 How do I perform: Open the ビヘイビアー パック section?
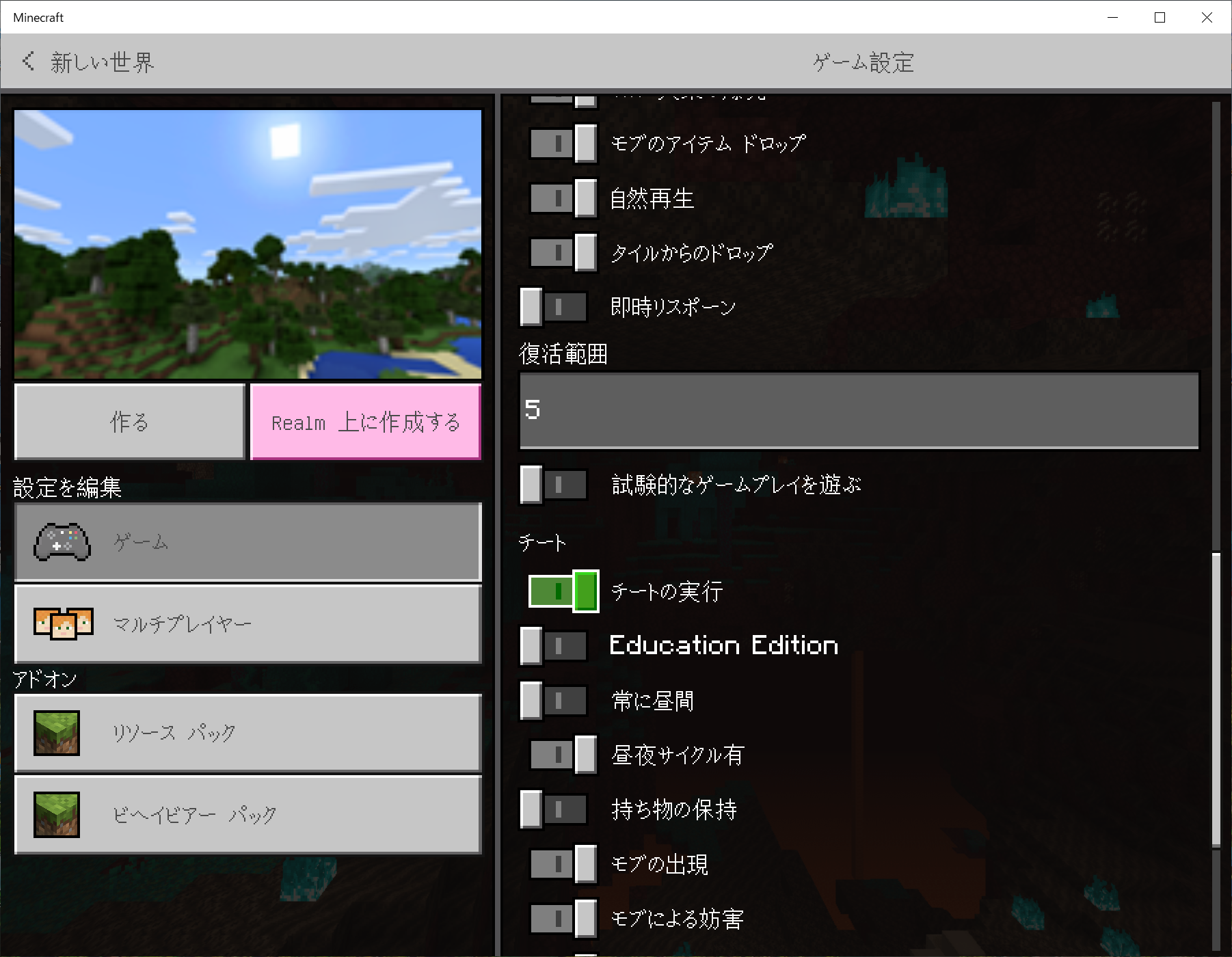click(248, 814)
